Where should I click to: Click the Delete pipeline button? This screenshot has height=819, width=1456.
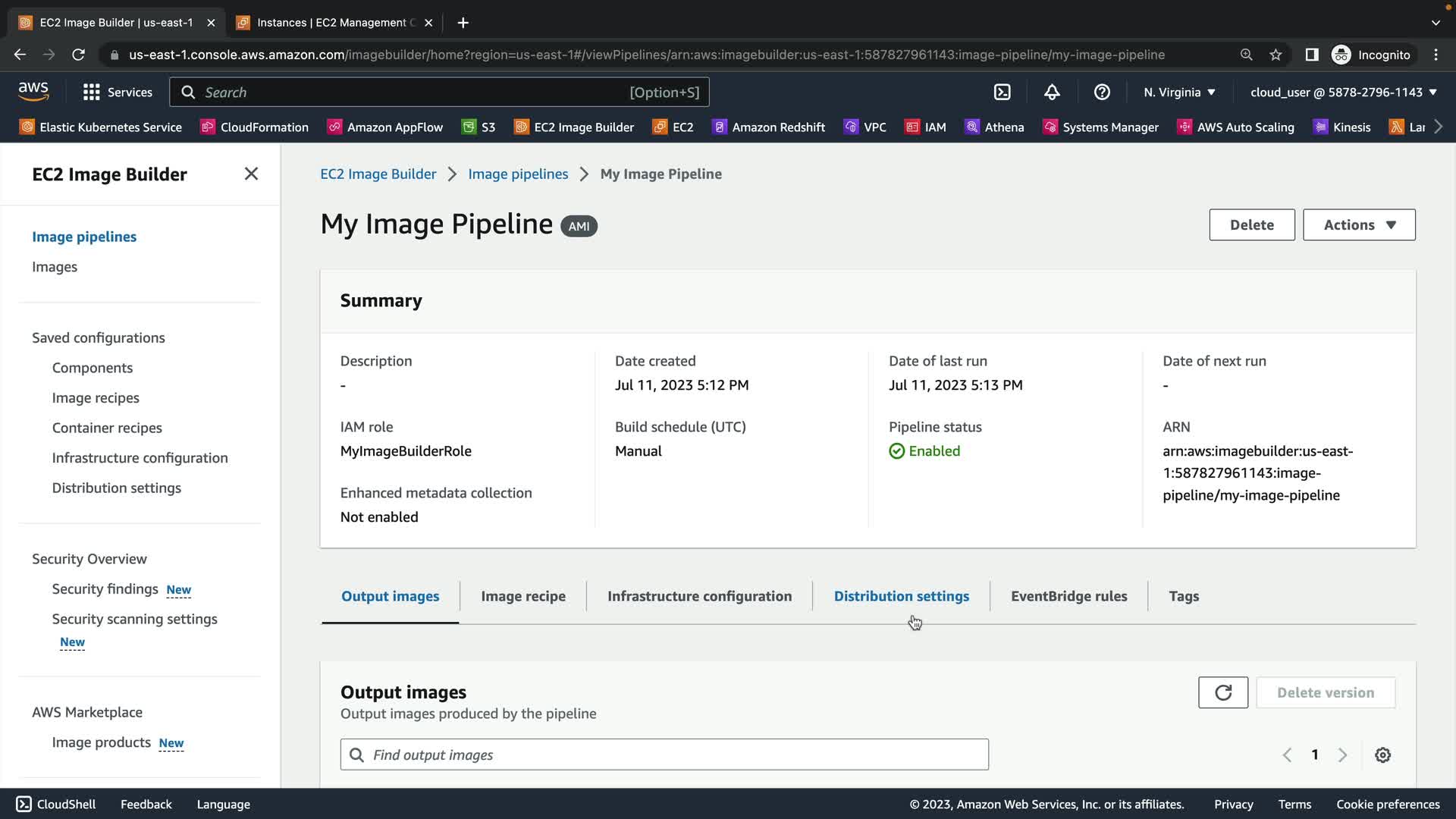click(1251, 224)
